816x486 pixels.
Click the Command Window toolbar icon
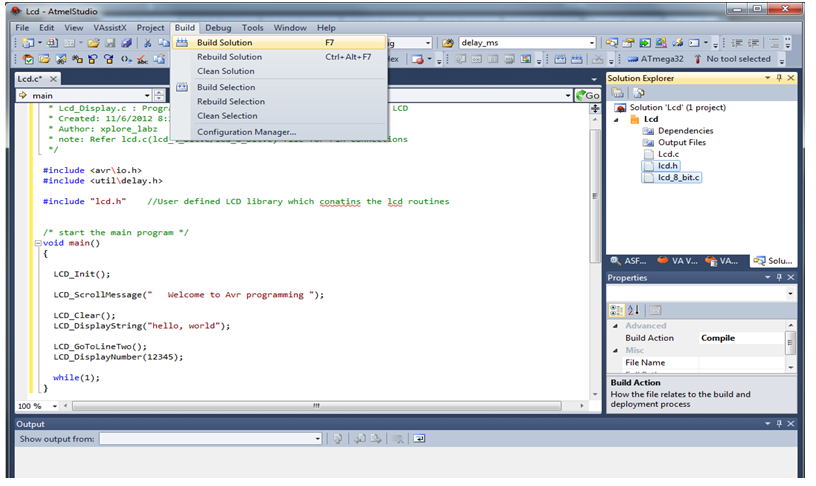click(694, 43)
